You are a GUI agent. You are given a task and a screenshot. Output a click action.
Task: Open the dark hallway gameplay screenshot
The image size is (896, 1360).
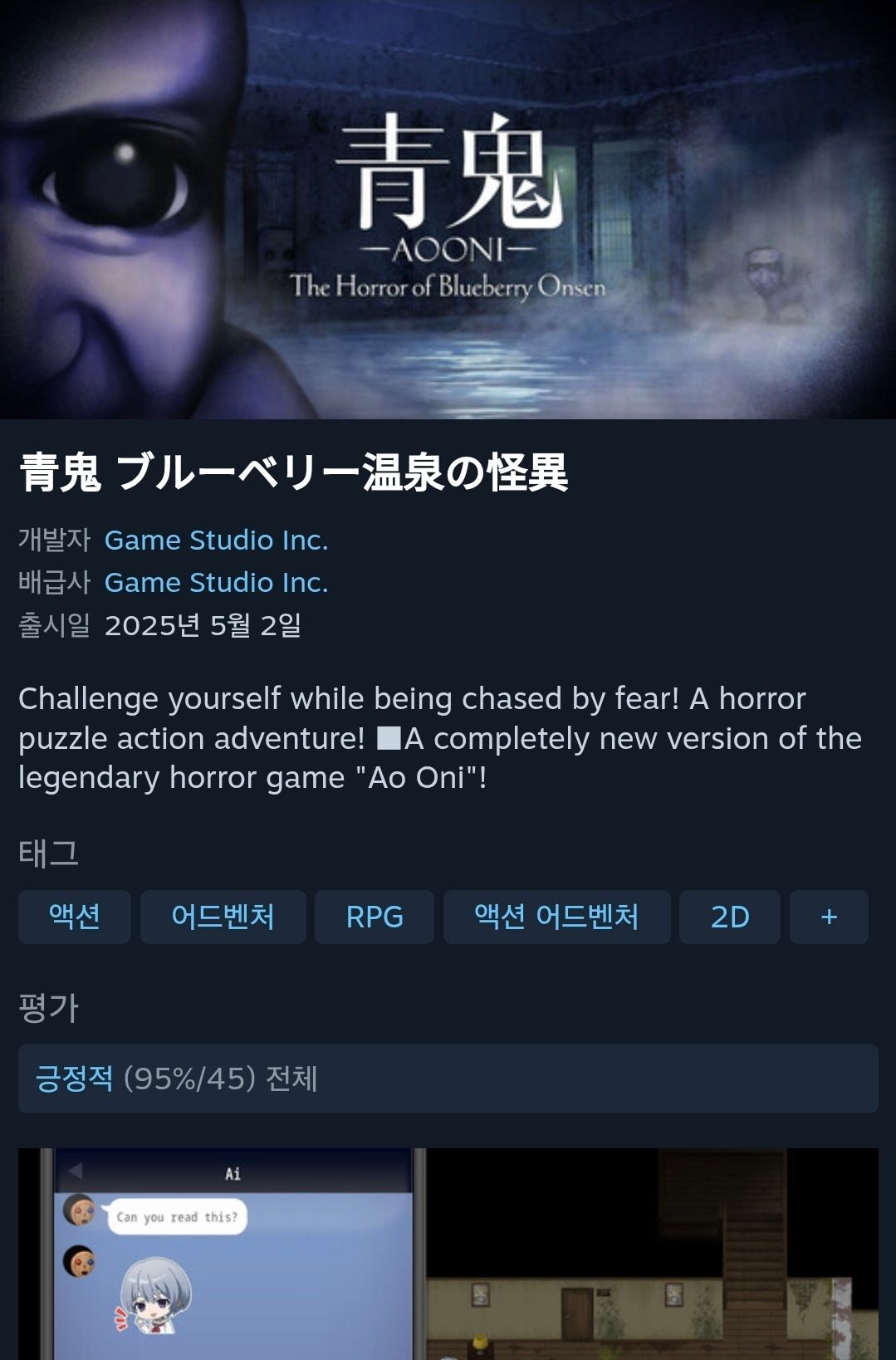(653, 1254)
